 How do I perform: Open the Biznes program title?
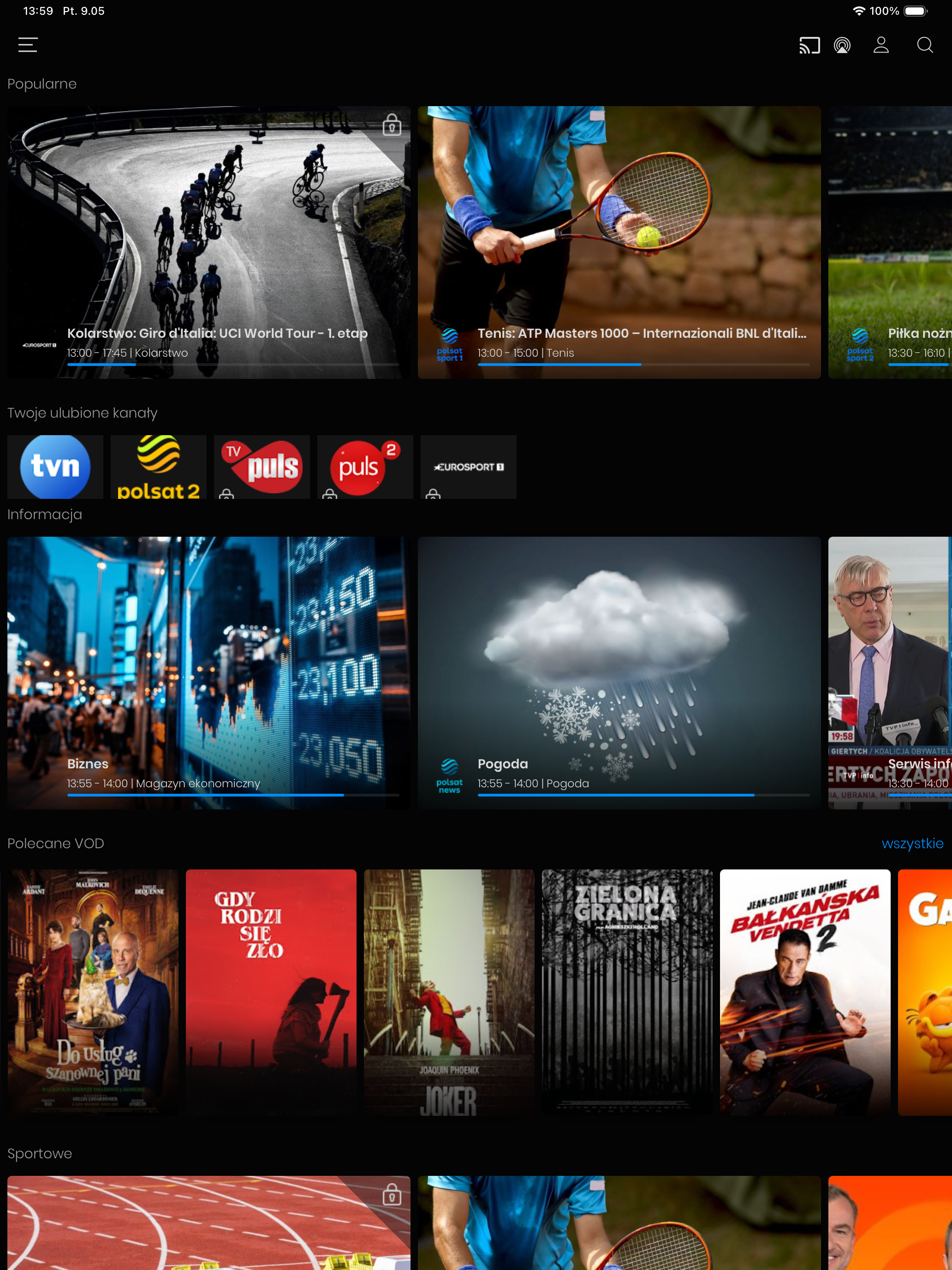click(88, 764)
